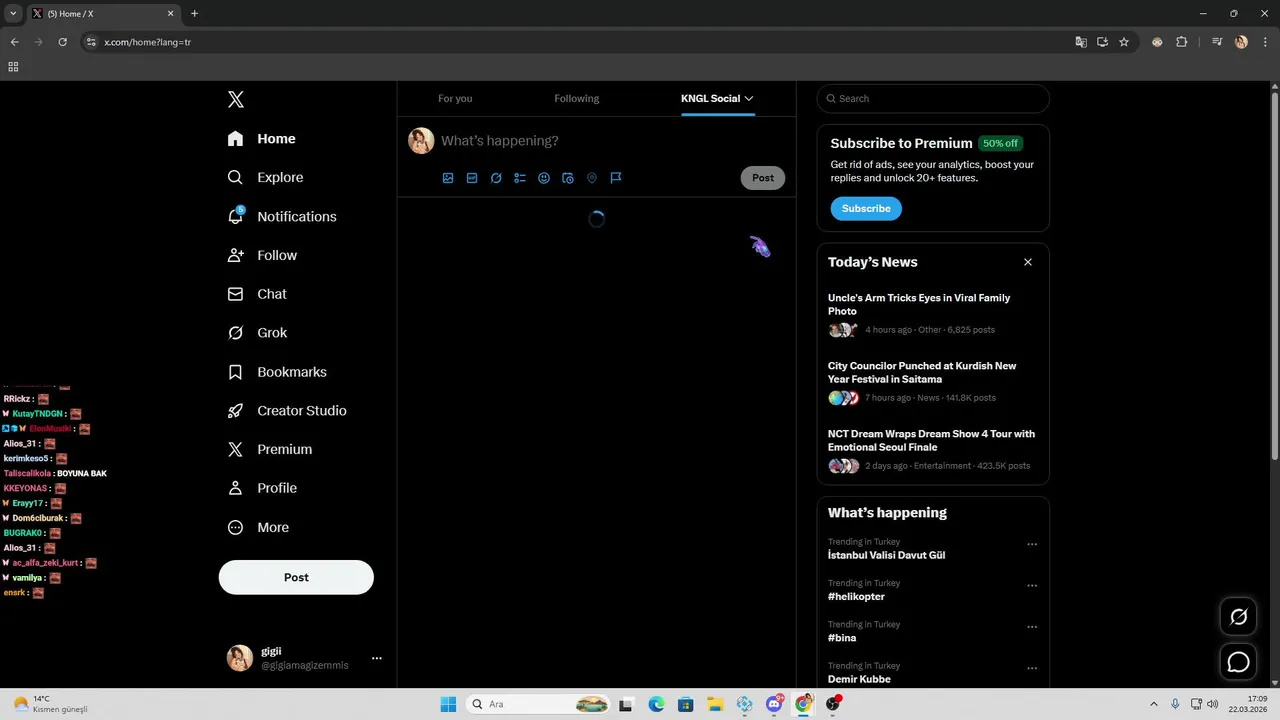Open the Premium page in the sidebar
Image resolution: width=1280 pixels, height=720 pixels.
point(271,450)
